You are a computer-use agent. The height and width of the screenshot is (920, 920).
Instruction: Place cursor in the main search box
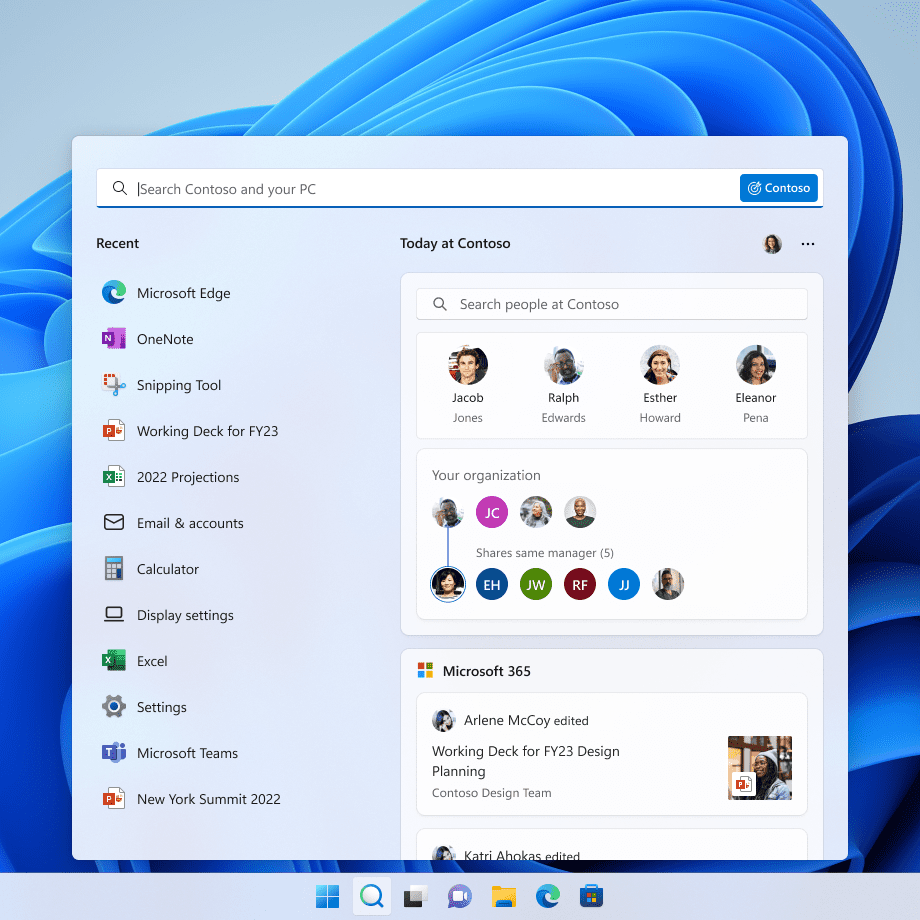[400, 188]
